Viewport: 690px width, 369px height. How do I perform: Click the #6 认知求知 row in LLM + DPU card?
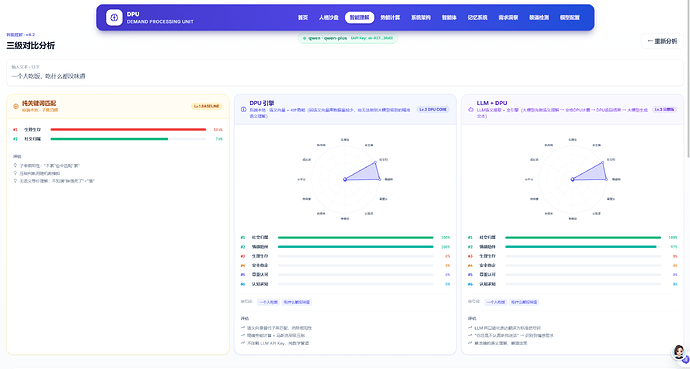click(573, 284)
